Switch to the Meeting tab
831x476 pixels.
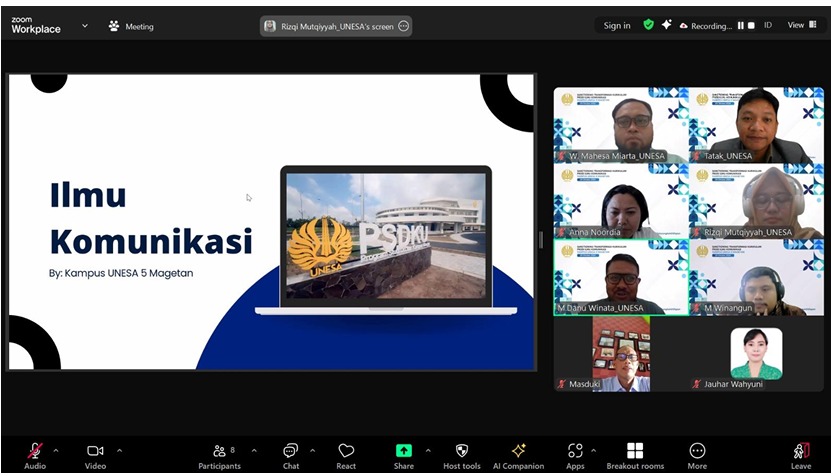[131, 27]
